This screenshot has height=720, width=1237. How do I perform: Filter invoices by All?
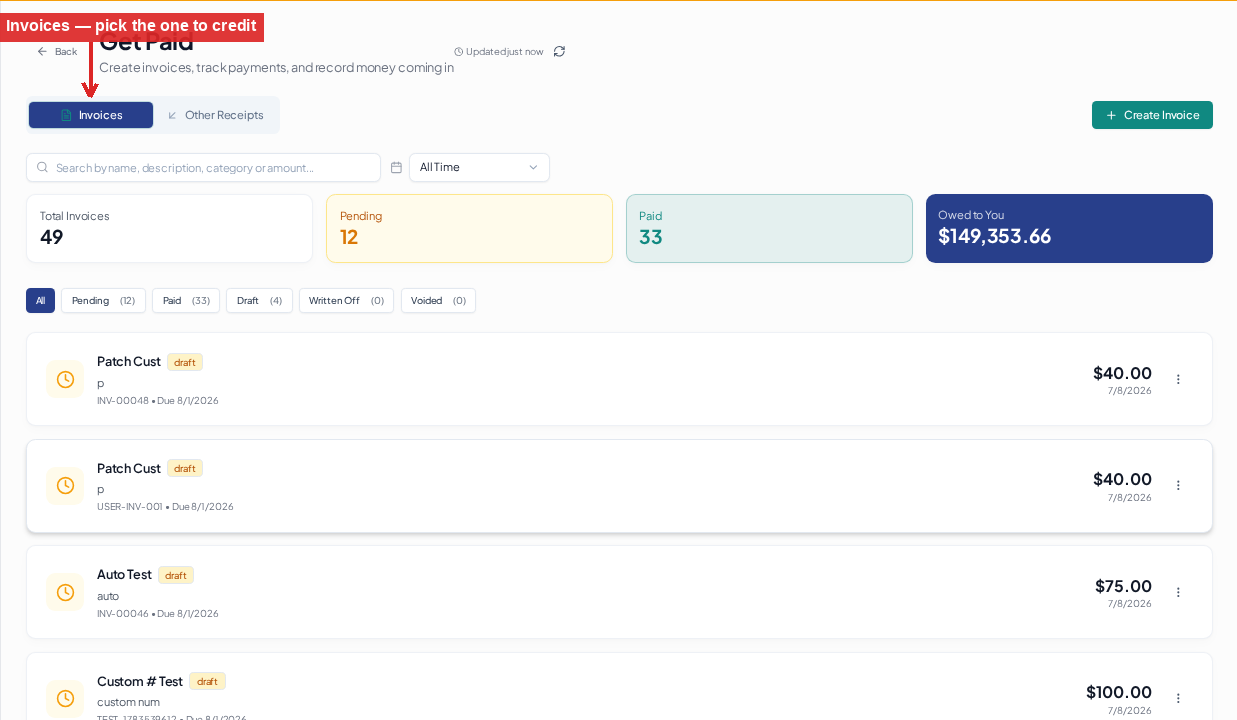[x=40, y=300]
